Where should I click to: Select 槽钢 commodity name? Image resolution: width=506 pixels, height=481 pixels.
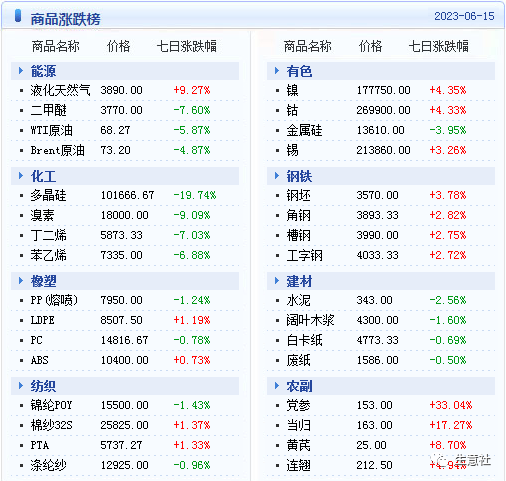point(298,235)
